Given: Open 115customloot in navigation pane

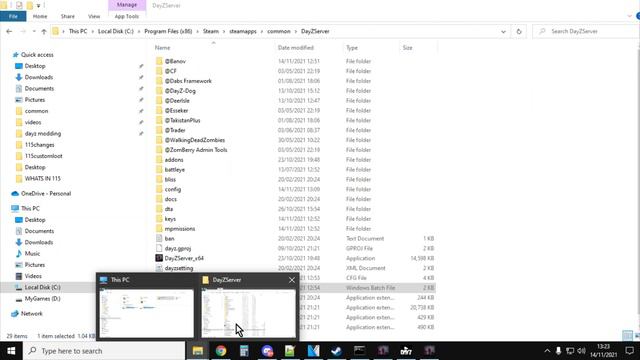Looking at the screenshot, I should [x=43, y=156].
